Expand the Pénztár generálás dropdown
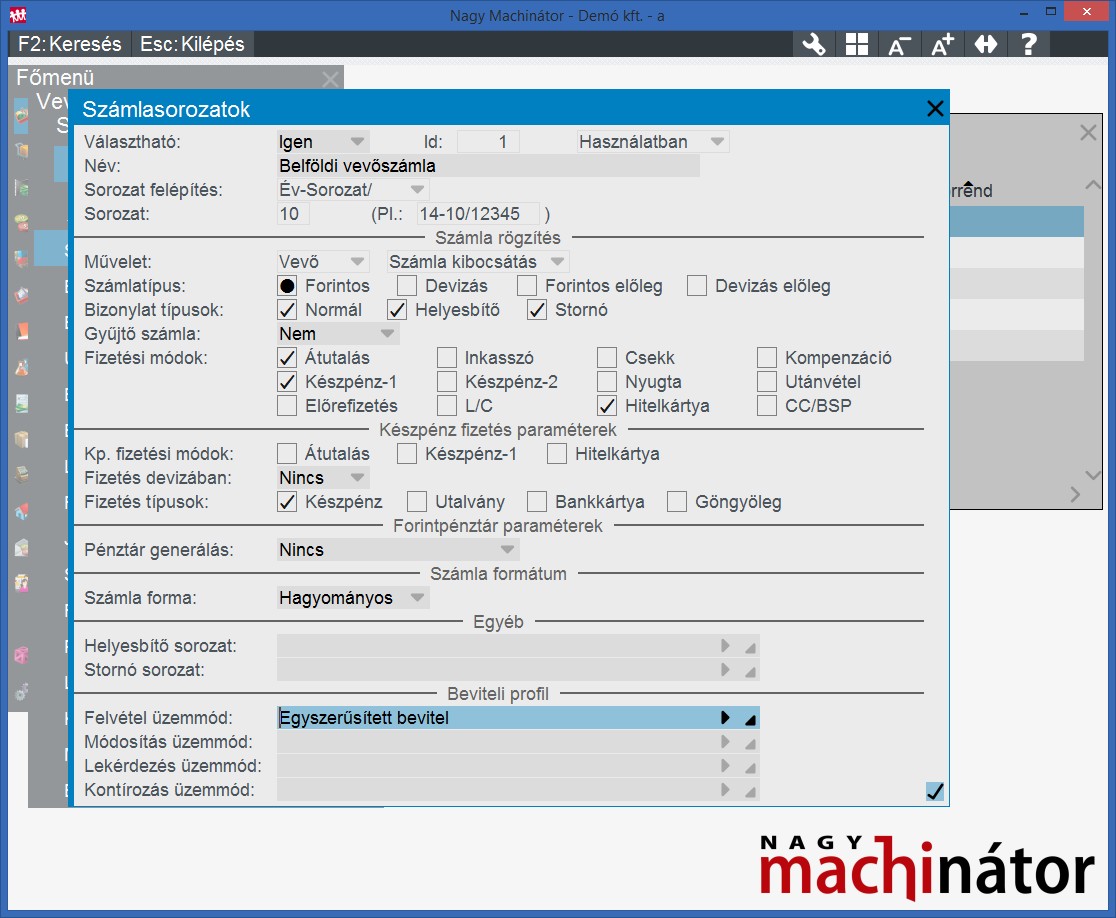The height and width of the screenshot is (918, 1116). (398, 549)
